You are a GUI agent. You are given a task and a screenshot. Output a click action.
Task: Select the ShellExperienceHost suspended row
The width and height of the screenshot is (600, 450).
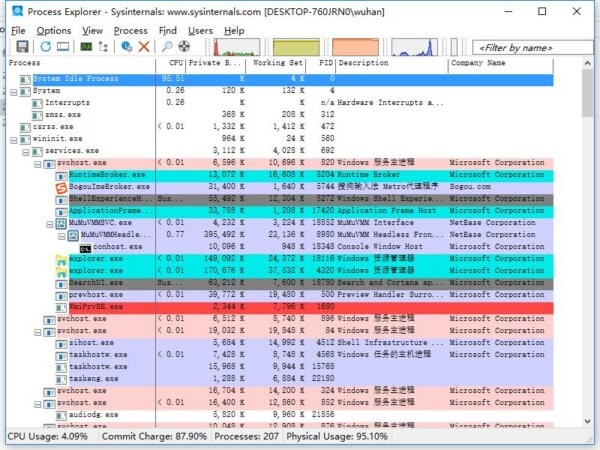[x=280, y=199]
